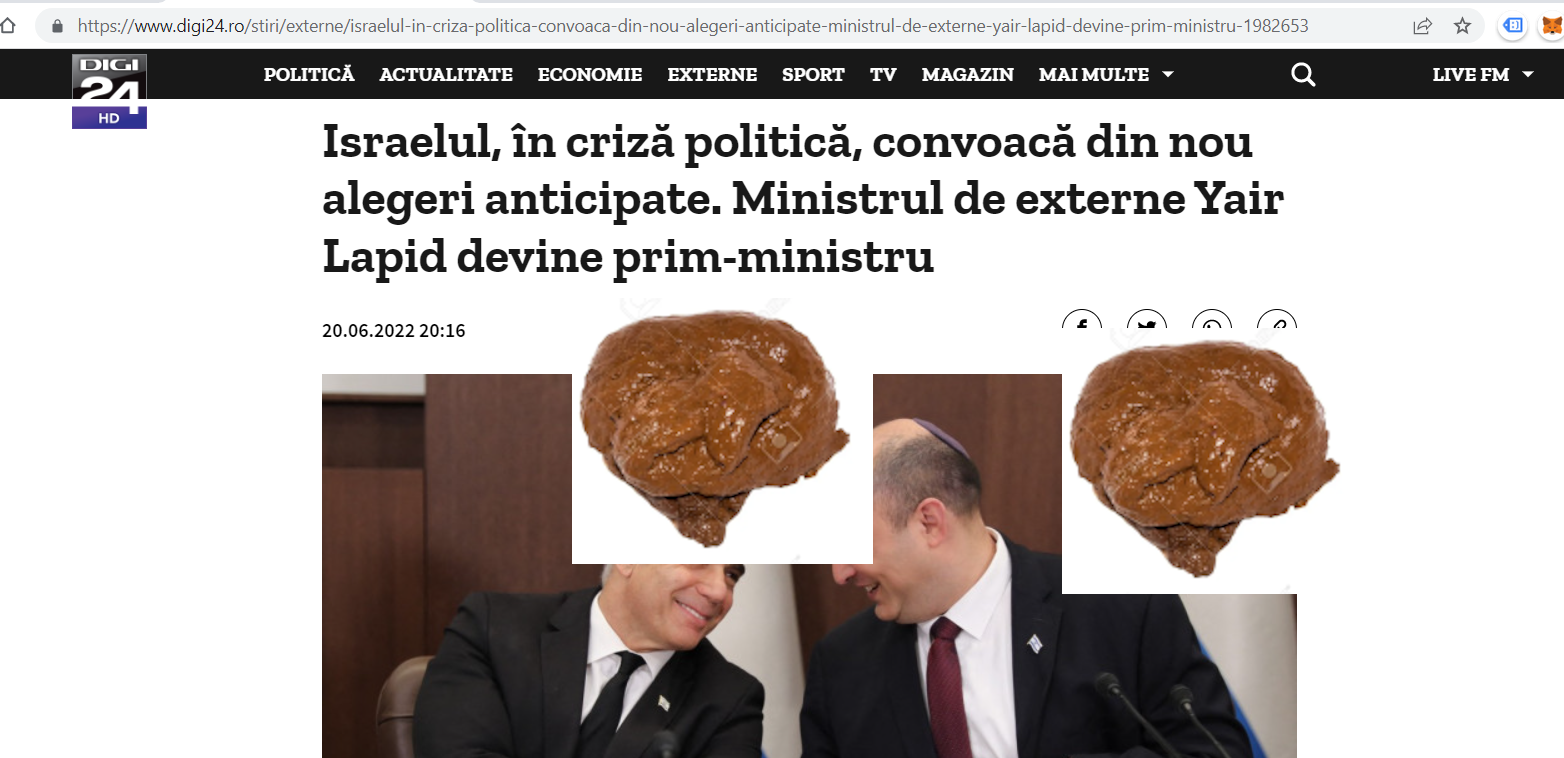This screenshot has height=758, width=1564.
Task: Open the blue tag browser extension icon
Action: (1513, 26)
